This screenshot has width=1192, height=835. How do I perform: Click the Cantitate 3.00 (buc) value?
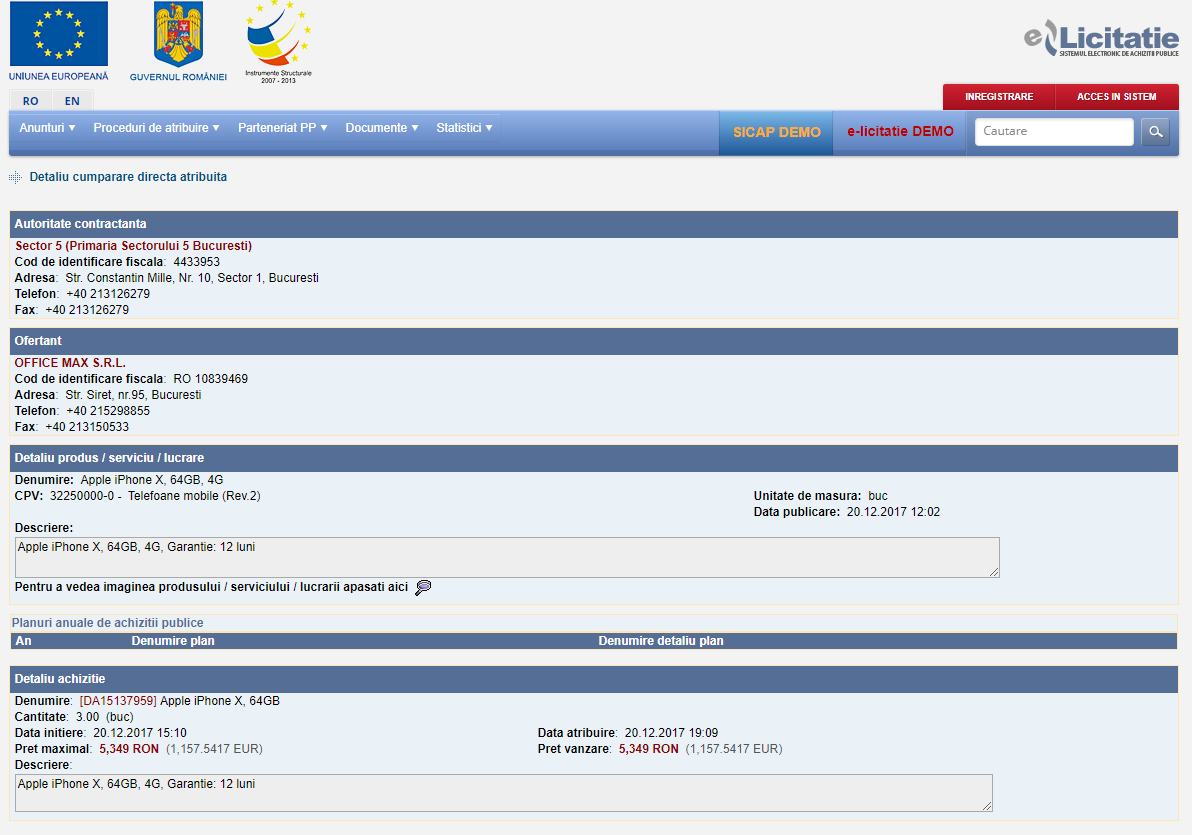click(x=104, y=717)
